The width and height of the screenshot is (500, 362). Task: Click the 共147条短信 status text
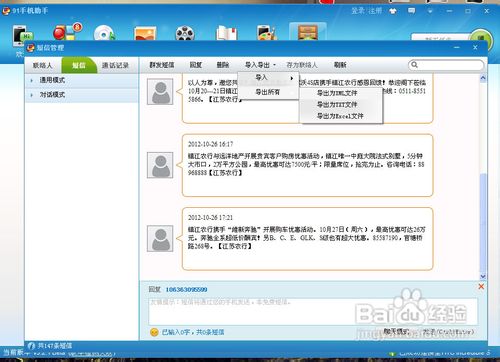(55, 346)
